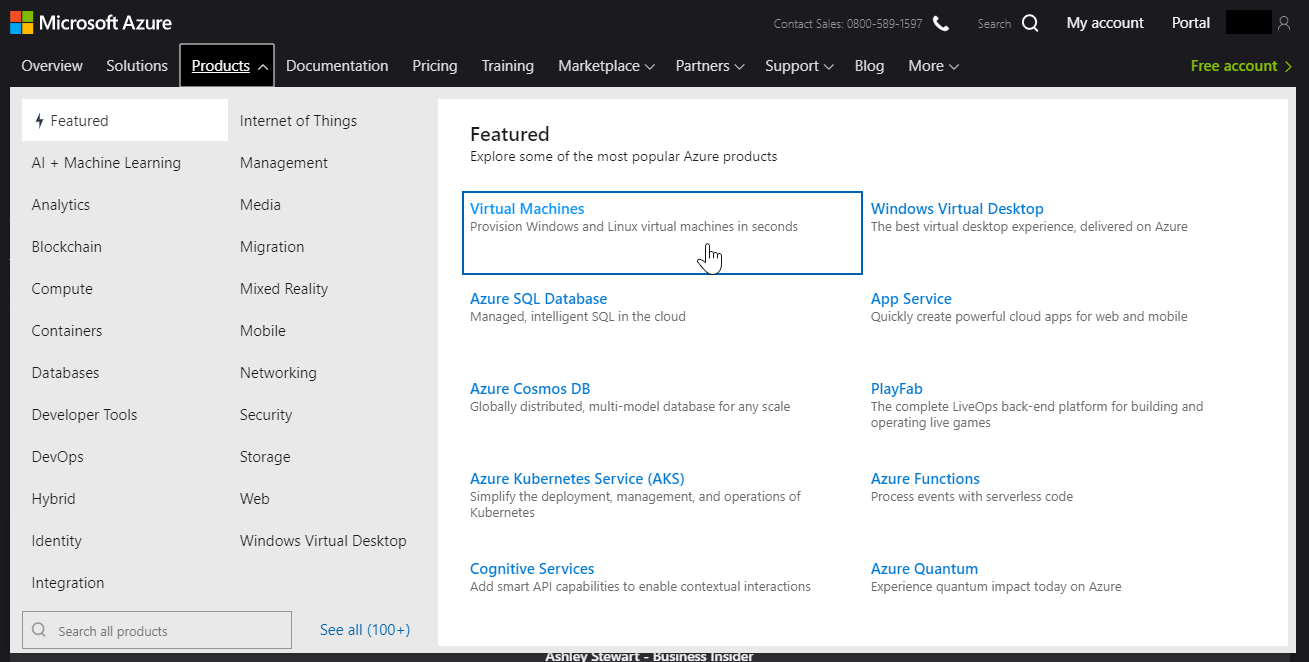Viewport: 1309px width, 662px height.
Task: Open Azure Kubernetes Service (AKS) link
Action: (x=577, y=479)
